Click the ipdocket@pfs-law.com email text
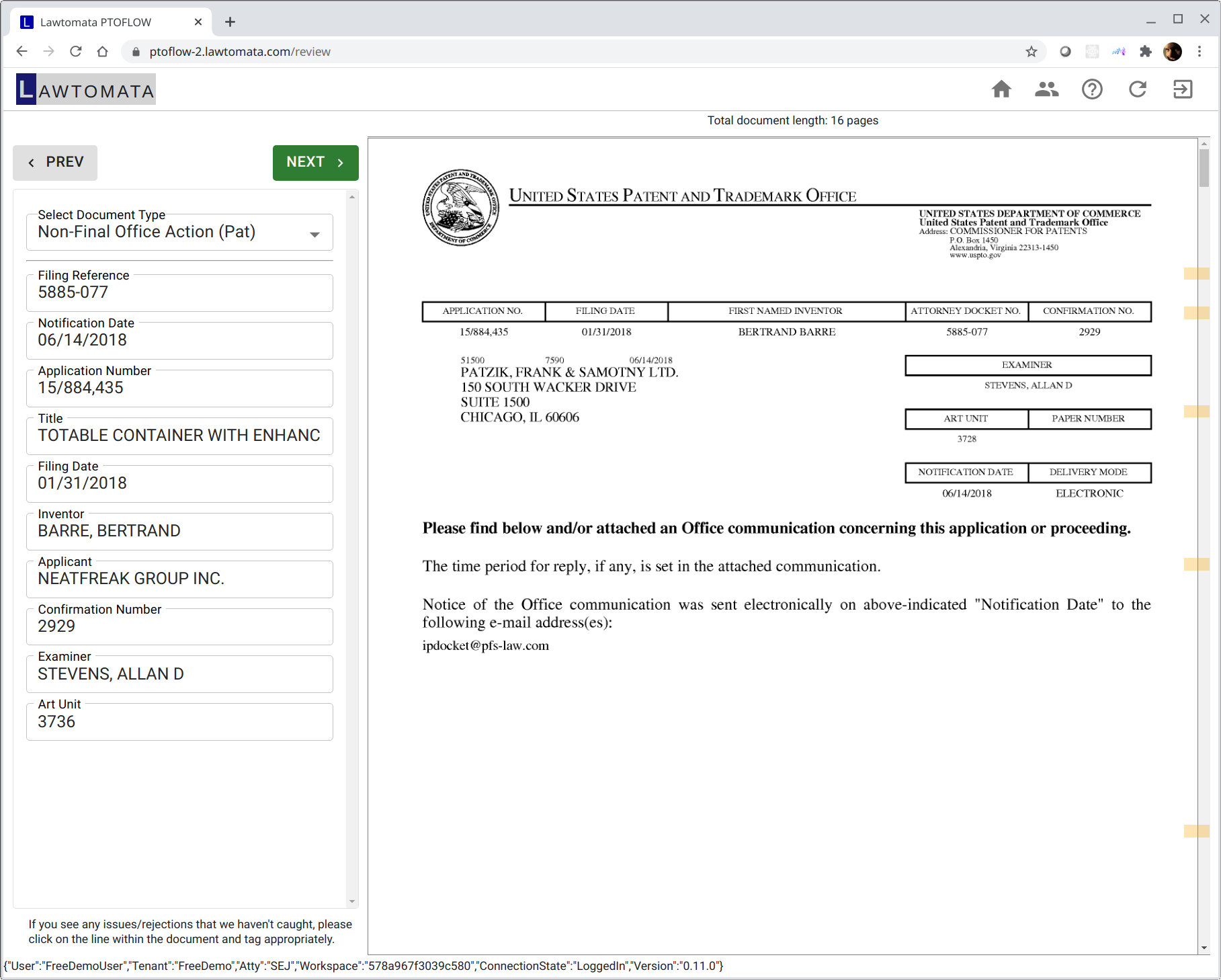 click(x=485, y=646)
